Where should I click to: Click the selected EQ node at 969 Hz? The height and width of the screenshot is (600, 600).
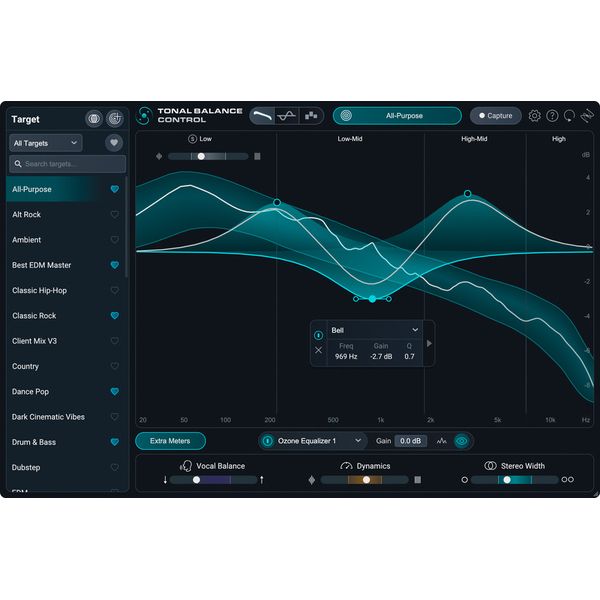(372, 299)
